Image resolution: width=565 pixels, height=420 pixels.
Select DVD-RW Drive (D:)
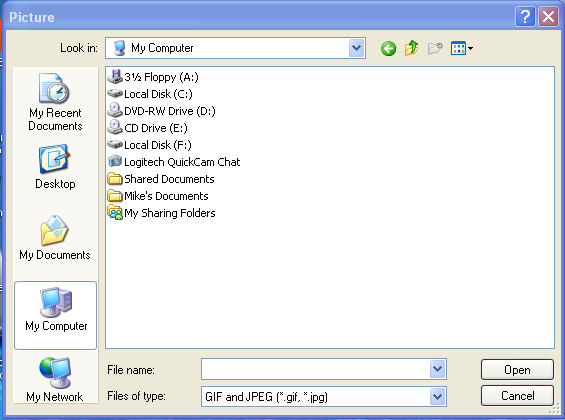point(161,111)
